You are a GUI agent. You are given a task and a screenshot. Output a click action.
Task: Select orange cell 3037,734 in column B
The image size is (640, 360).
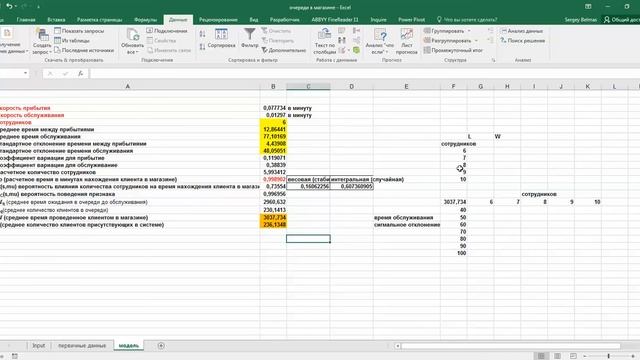tap(273, 218)
